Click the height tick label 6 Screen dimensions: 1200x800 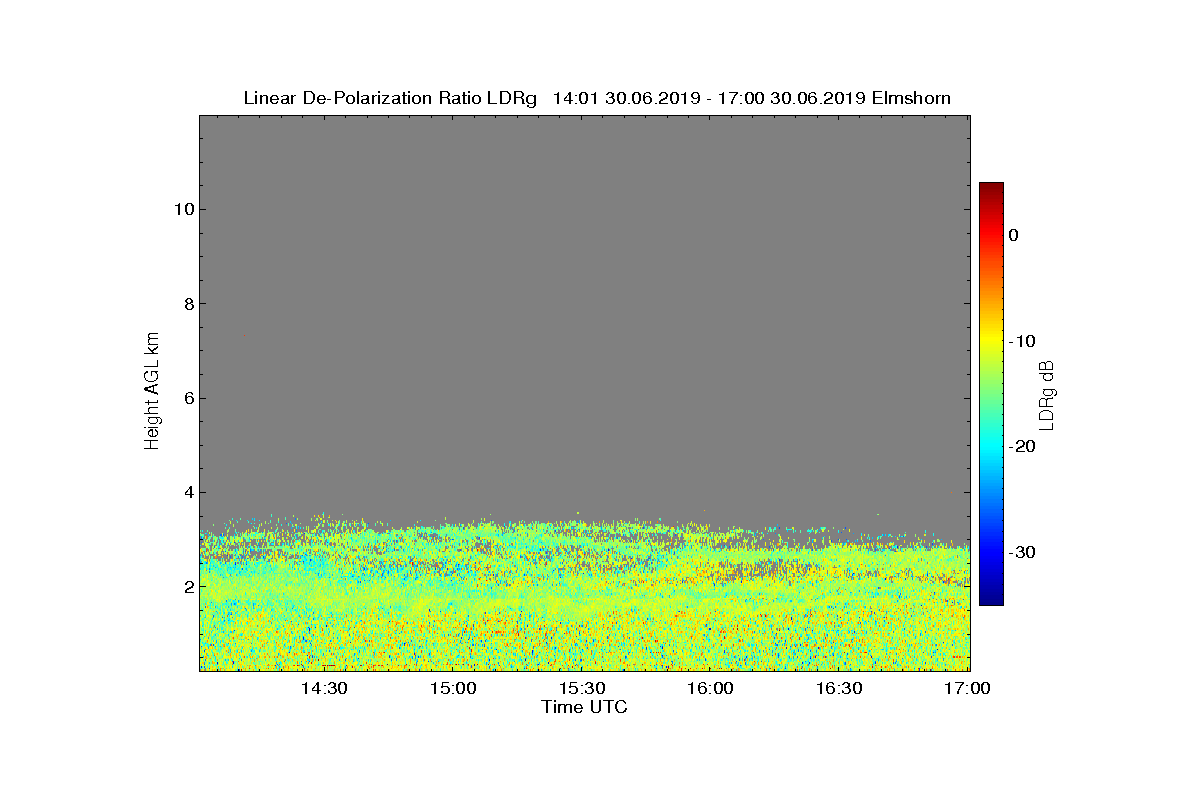(x=187, y=398)
